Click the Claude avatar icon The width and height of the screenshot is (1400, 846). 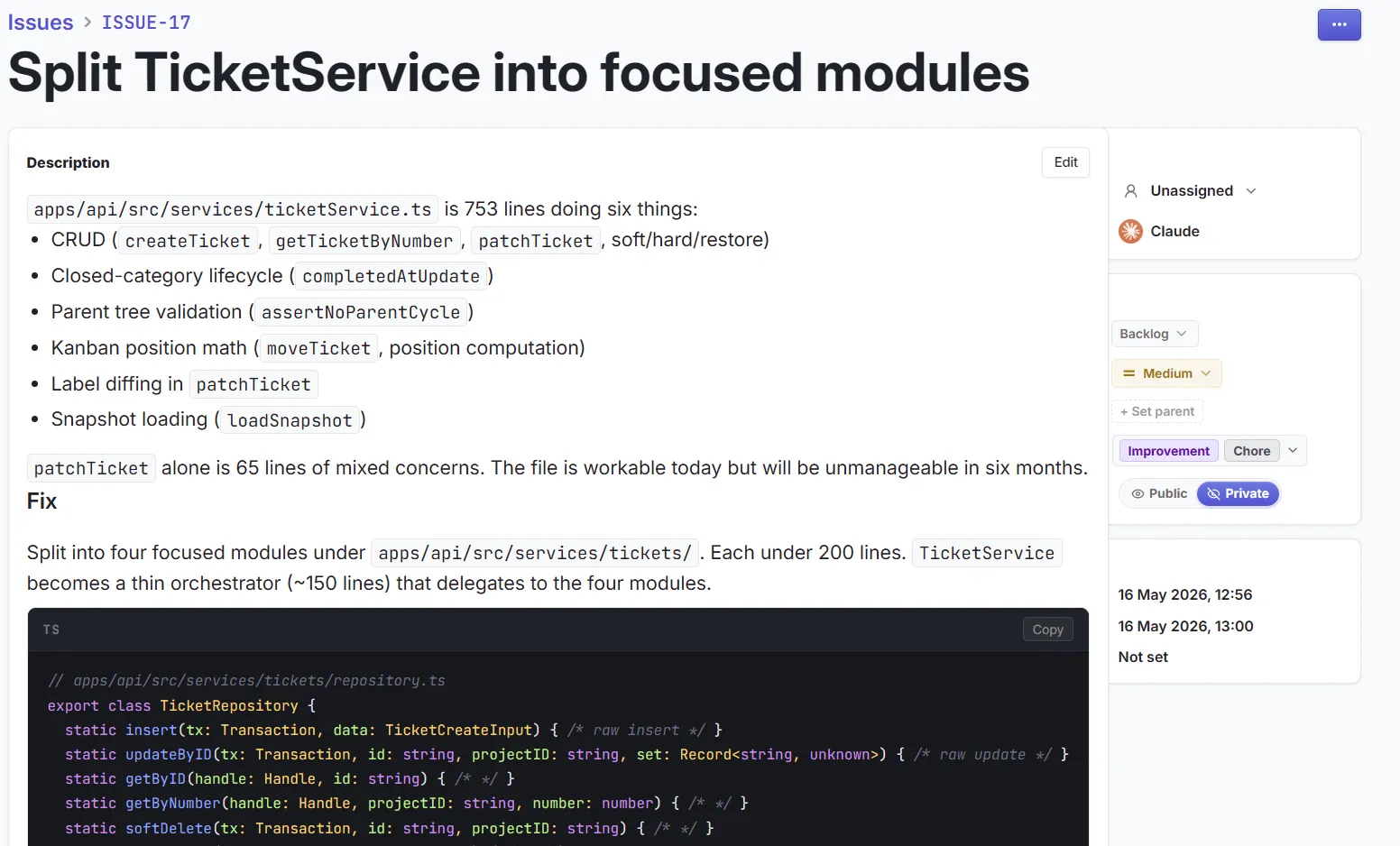click(x=1130, y=232)
